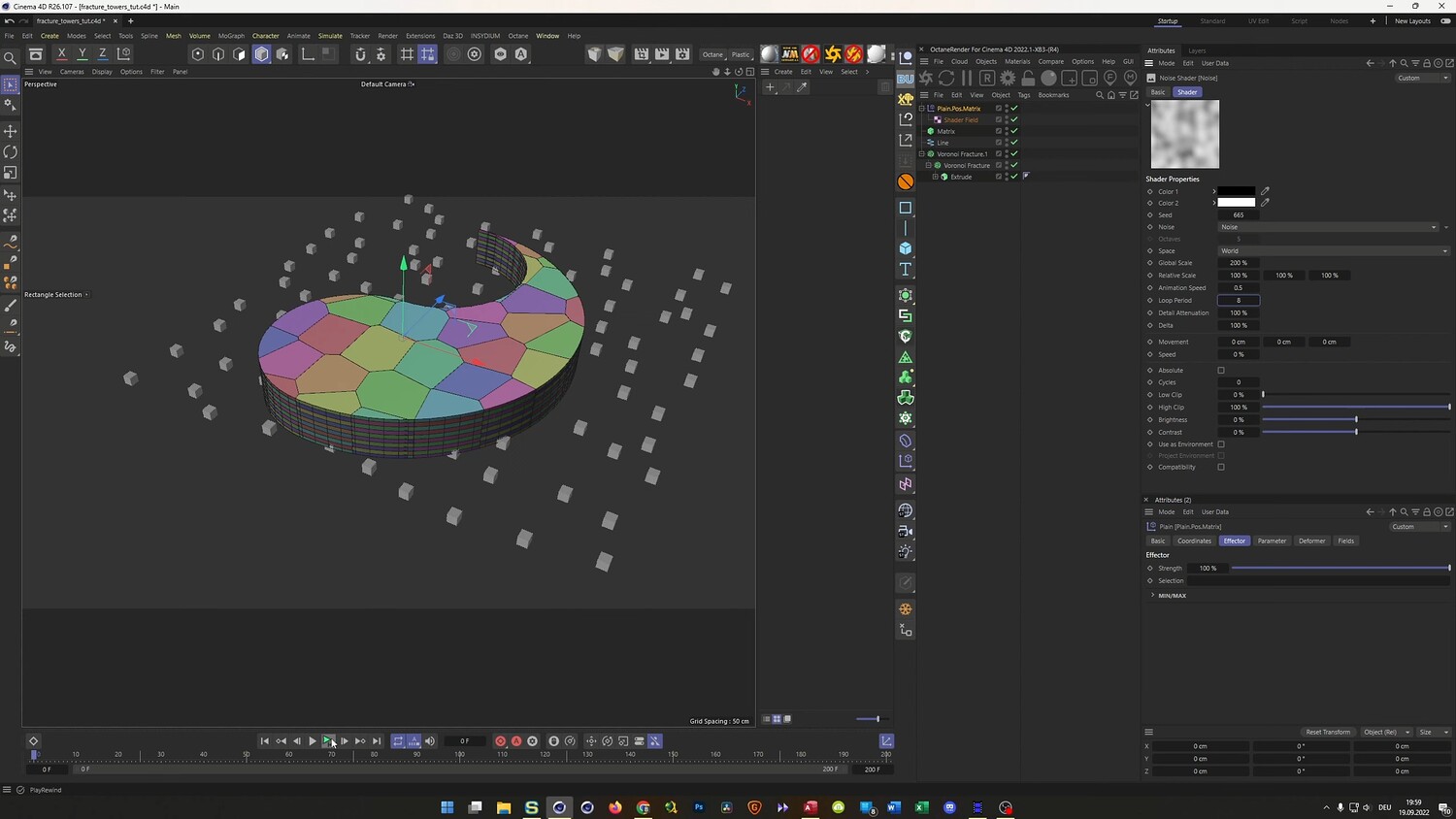Collapse the Voronoi Fracture.1 tree node

(922, 153)
